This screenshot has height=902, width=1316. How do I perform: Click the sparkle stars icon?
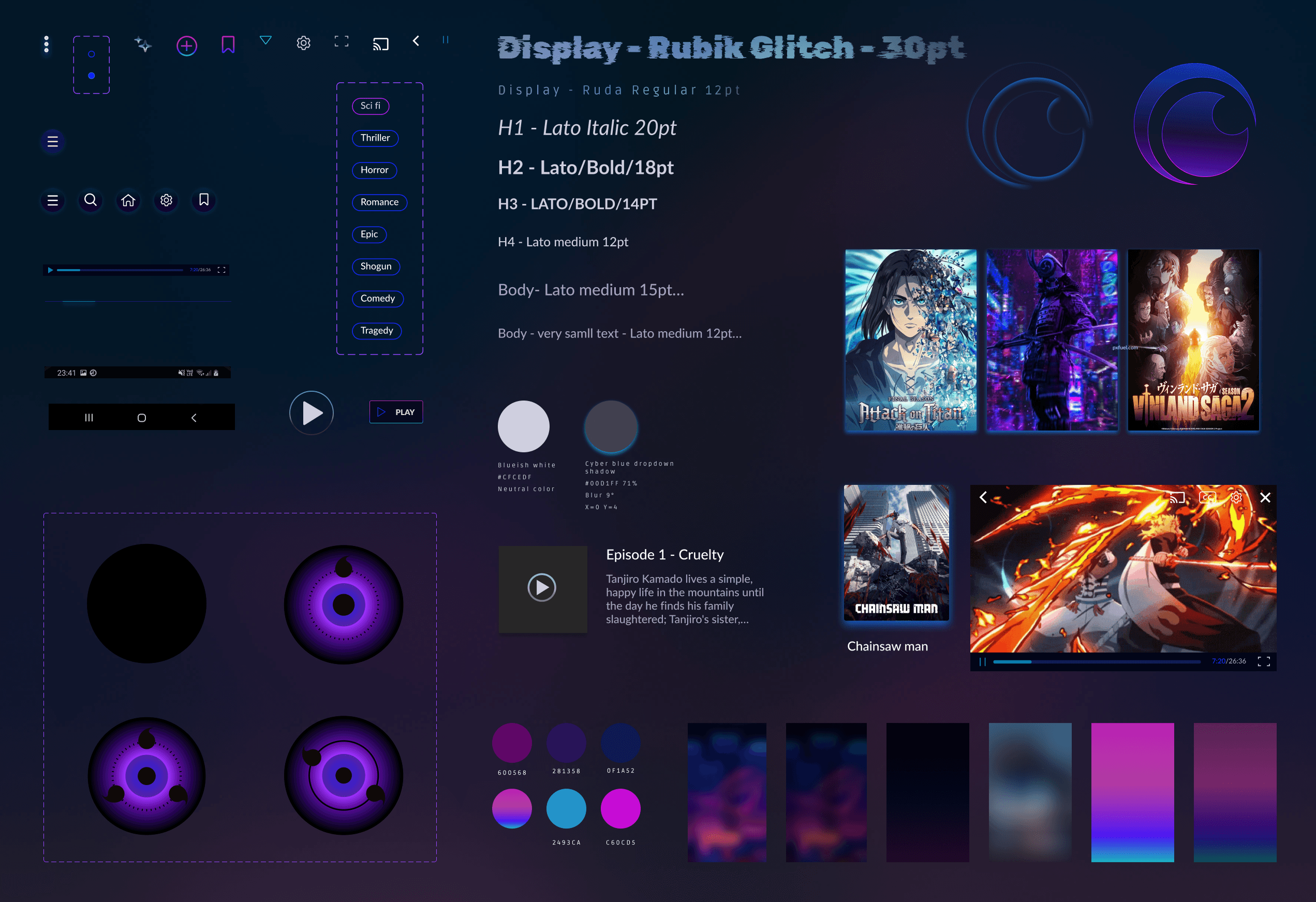pyautogui.click(x=143, y=44)
